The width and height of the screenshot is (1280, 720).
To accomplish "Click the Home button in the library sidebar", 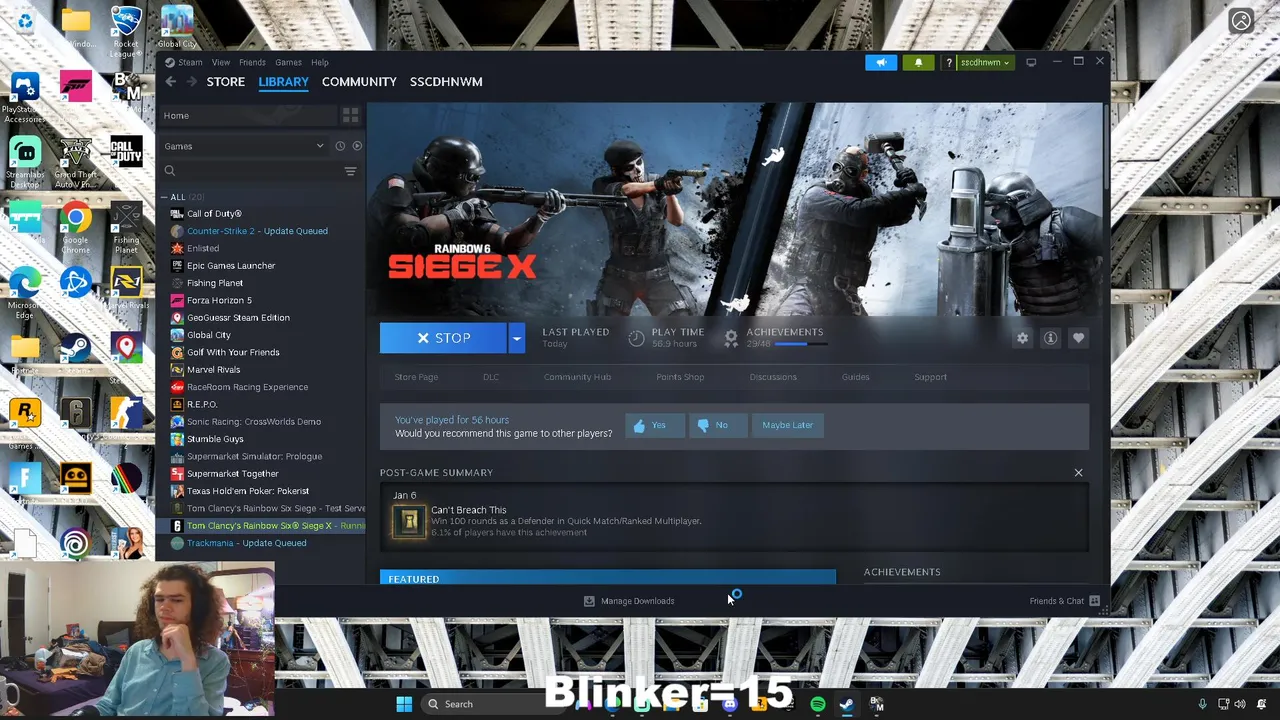I will pos(250,116).
